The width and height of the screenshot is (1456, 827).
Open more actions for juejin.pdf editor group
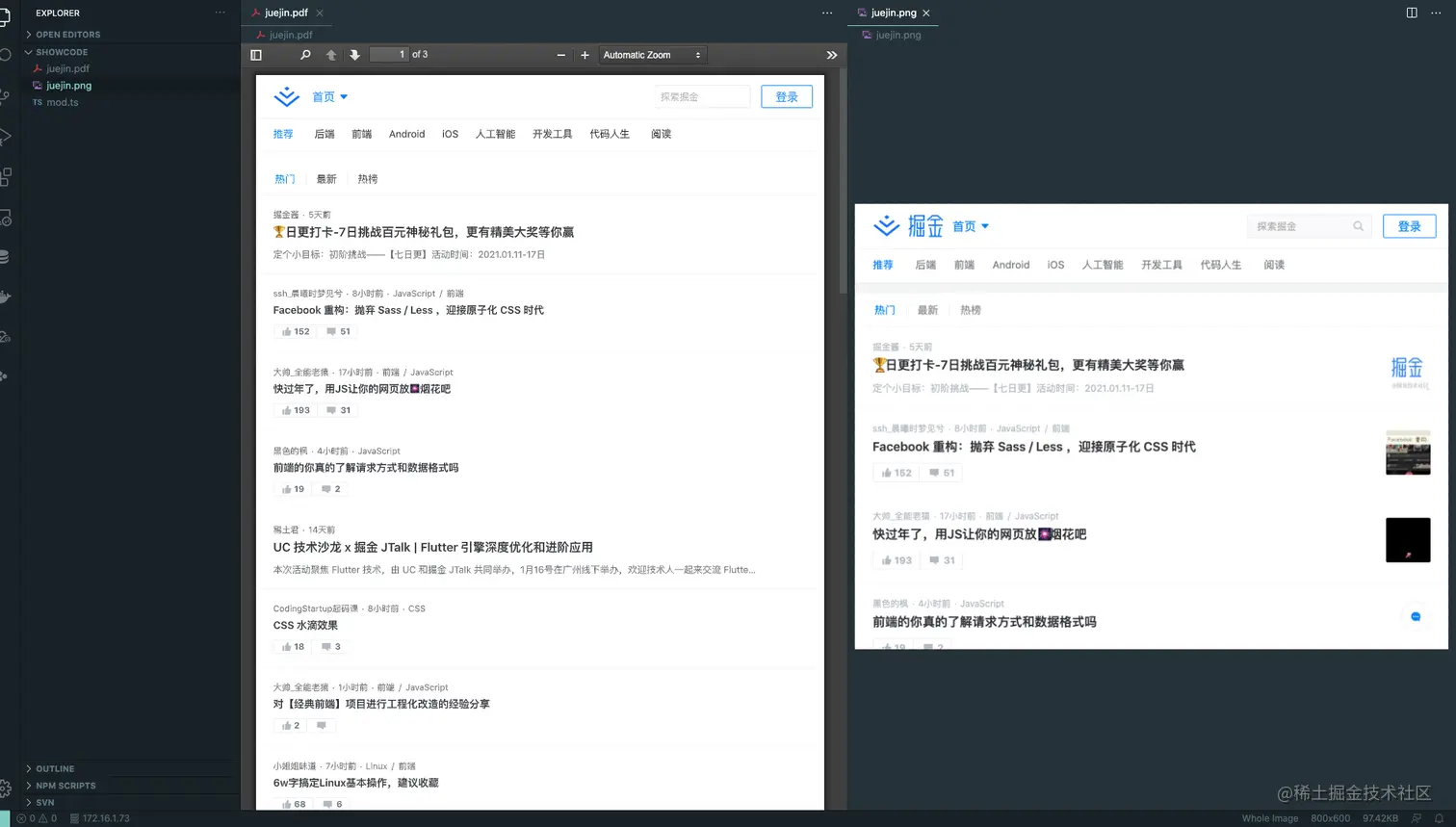pos(827,13)
